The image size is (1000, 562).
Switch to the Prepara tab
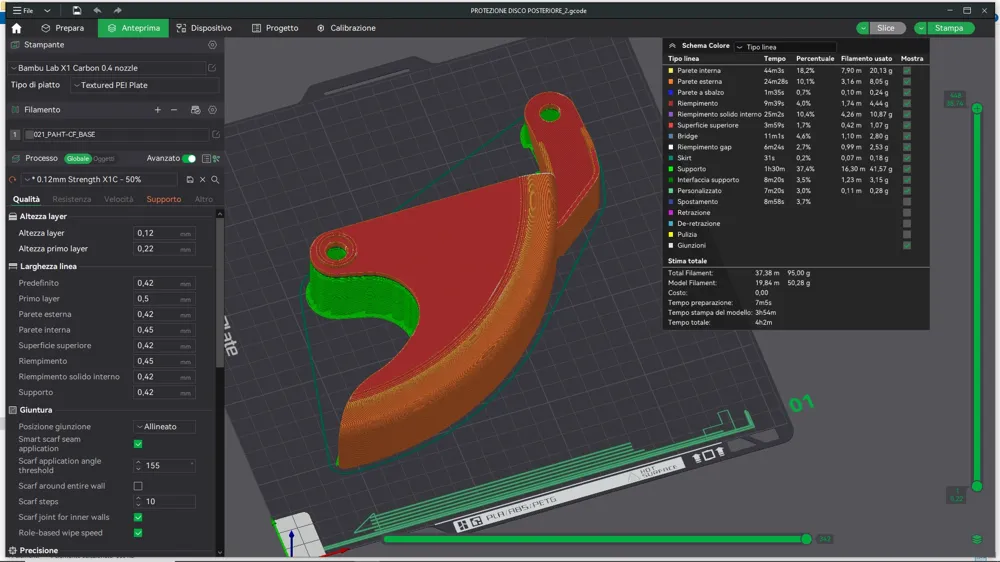pyautogui.click(x=62, y=28)
